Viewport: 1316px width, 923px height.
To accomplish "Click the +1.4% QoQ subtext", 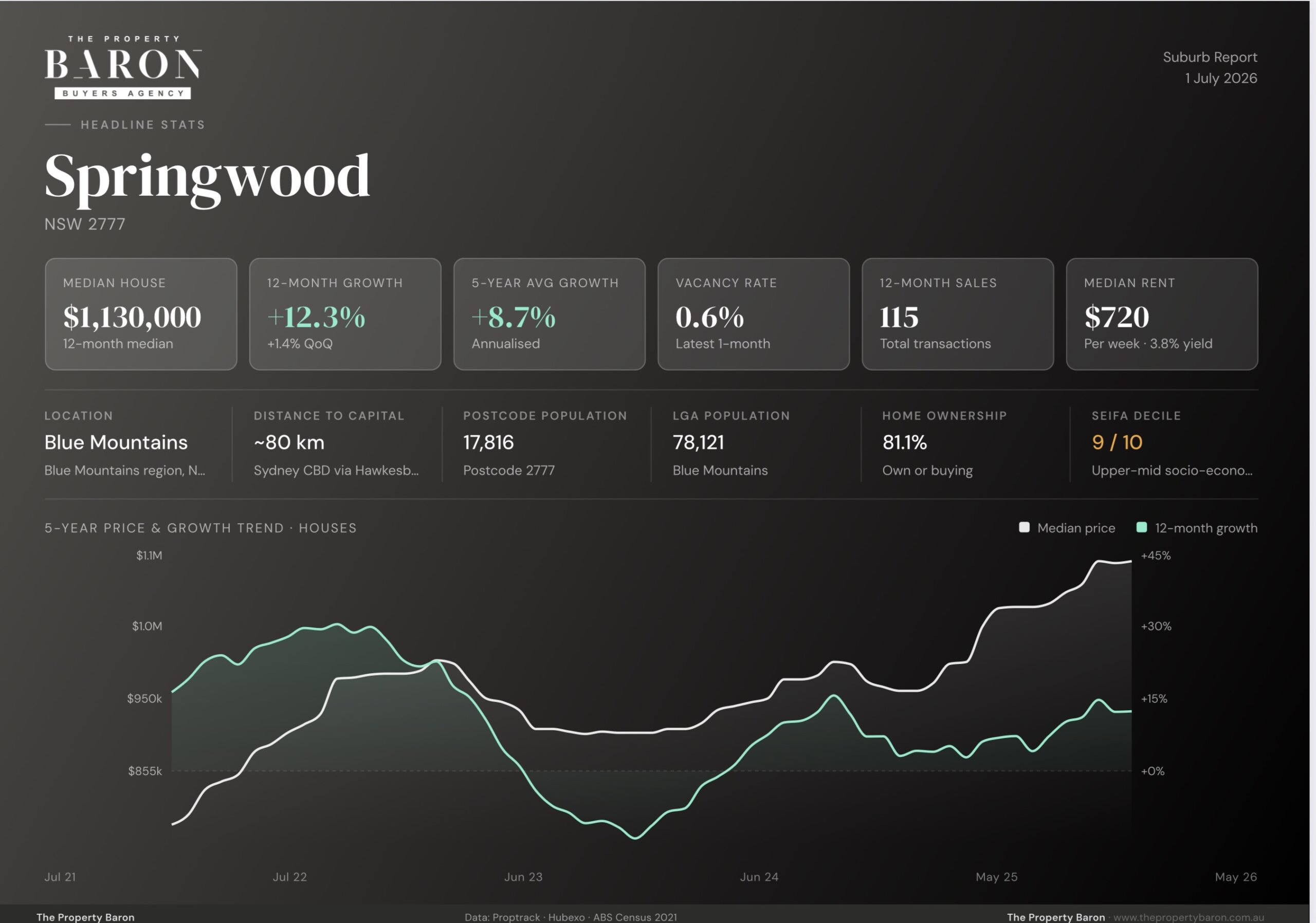I will point(300,344).
